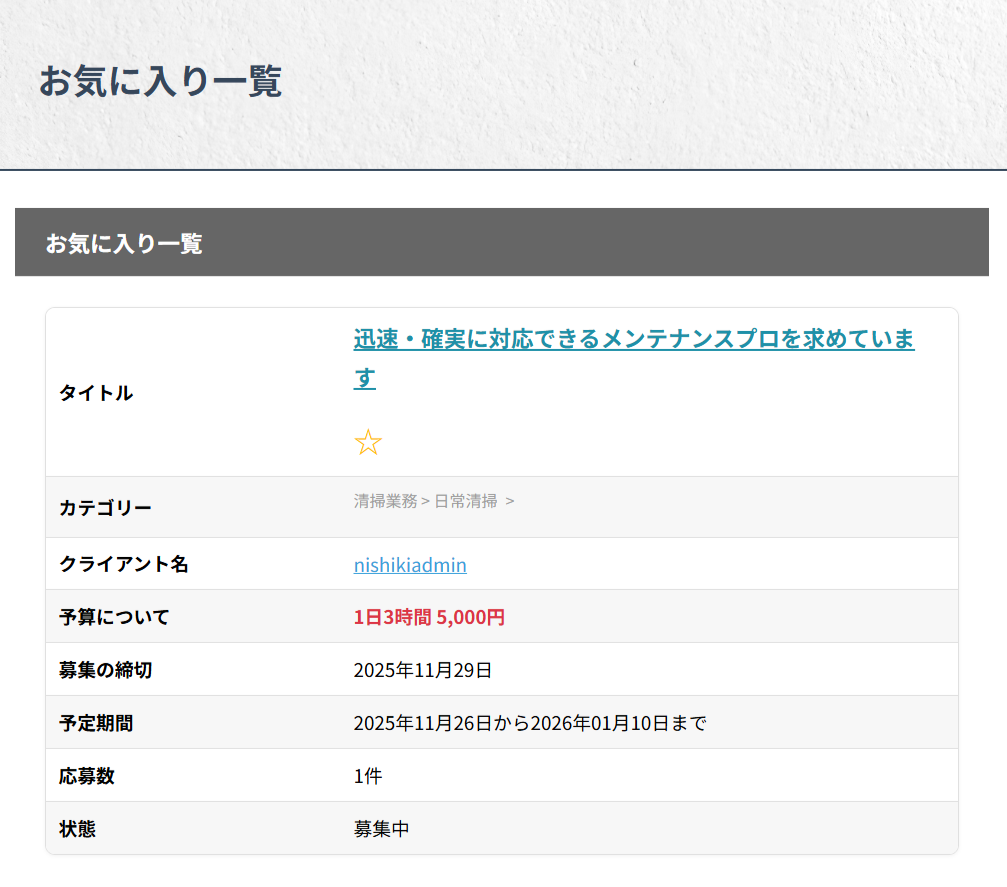Click the 清掃業務 category breadcrumb

385,501
